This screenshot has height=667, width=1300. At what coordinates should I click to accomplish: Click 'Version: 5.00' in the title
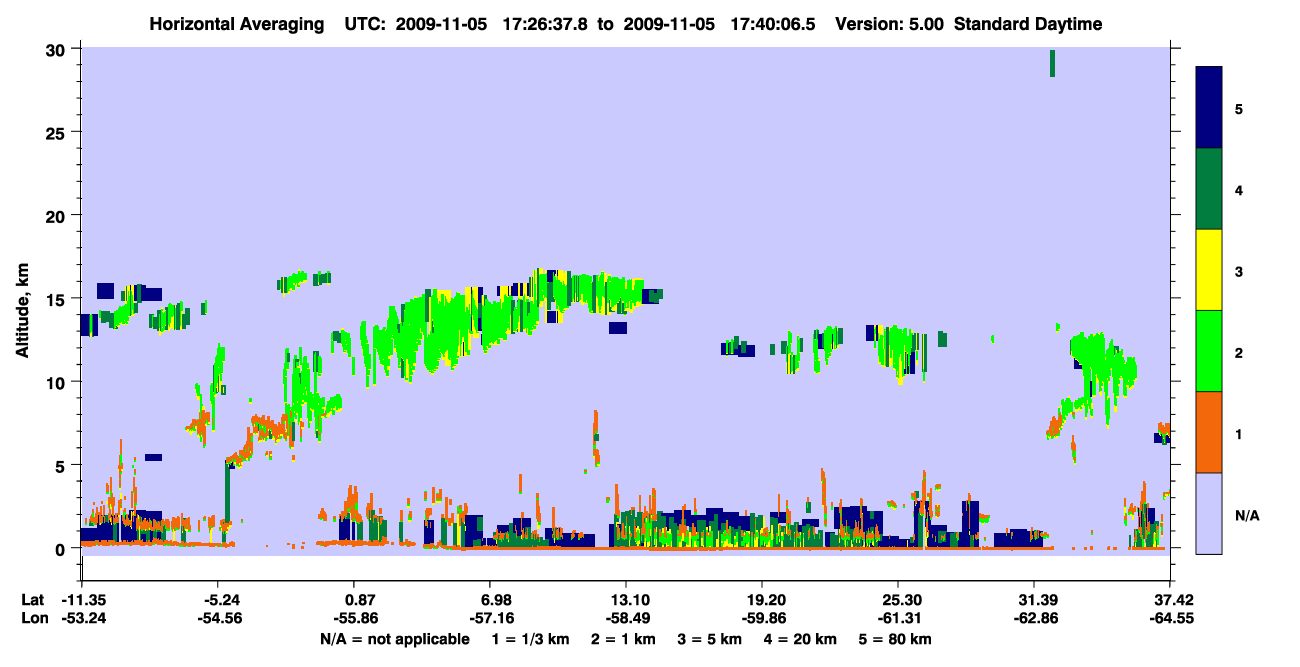(x=892, y=24)
